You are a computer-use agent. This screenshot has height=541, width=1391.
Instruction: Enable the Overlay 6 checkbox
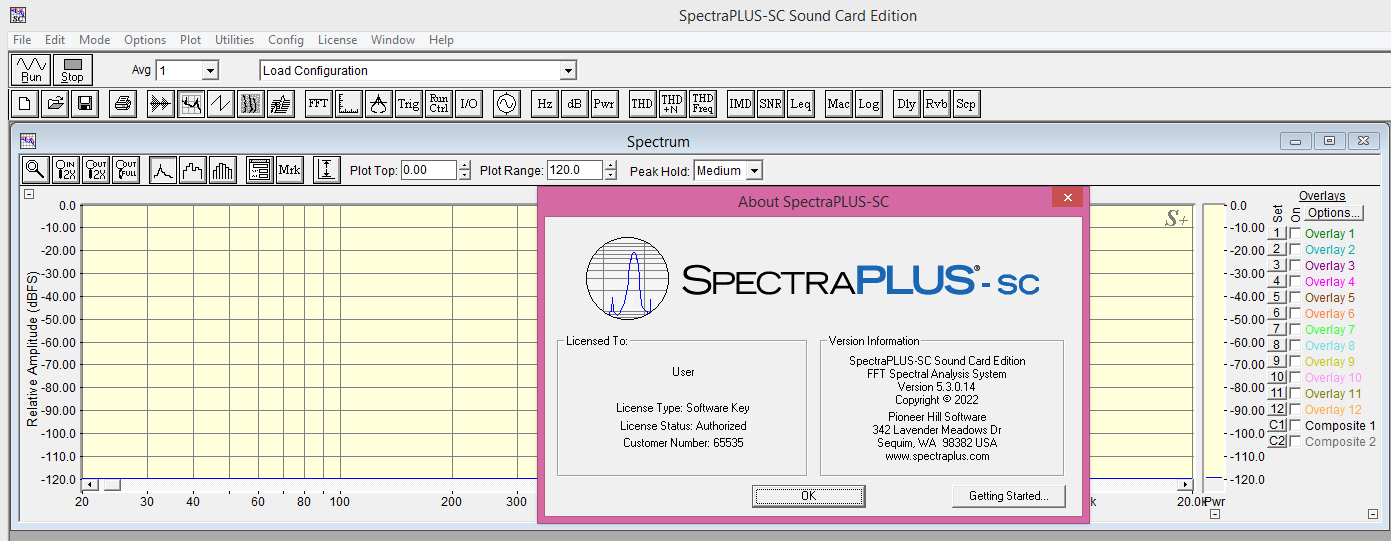(1296, 313)
